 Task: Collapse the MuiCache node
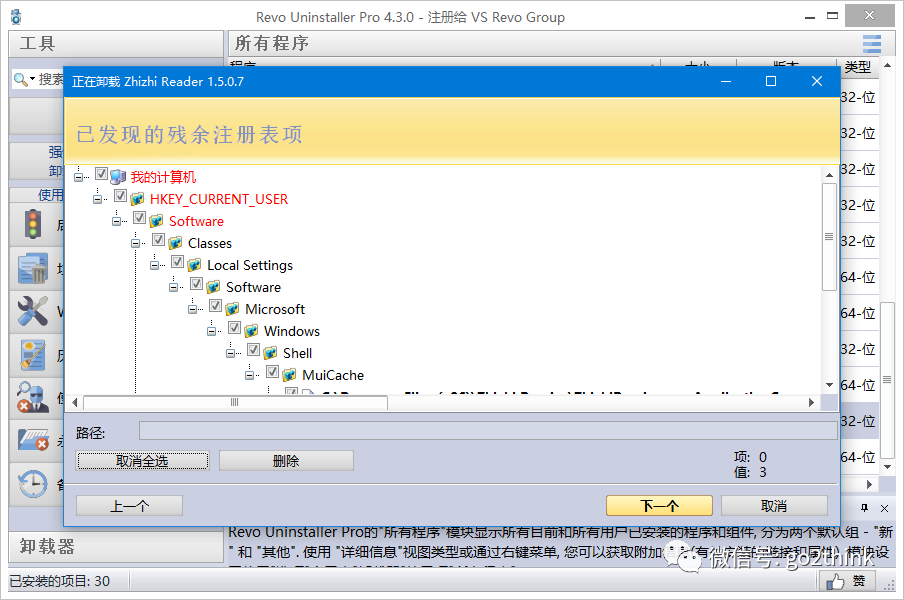(250, 375)
